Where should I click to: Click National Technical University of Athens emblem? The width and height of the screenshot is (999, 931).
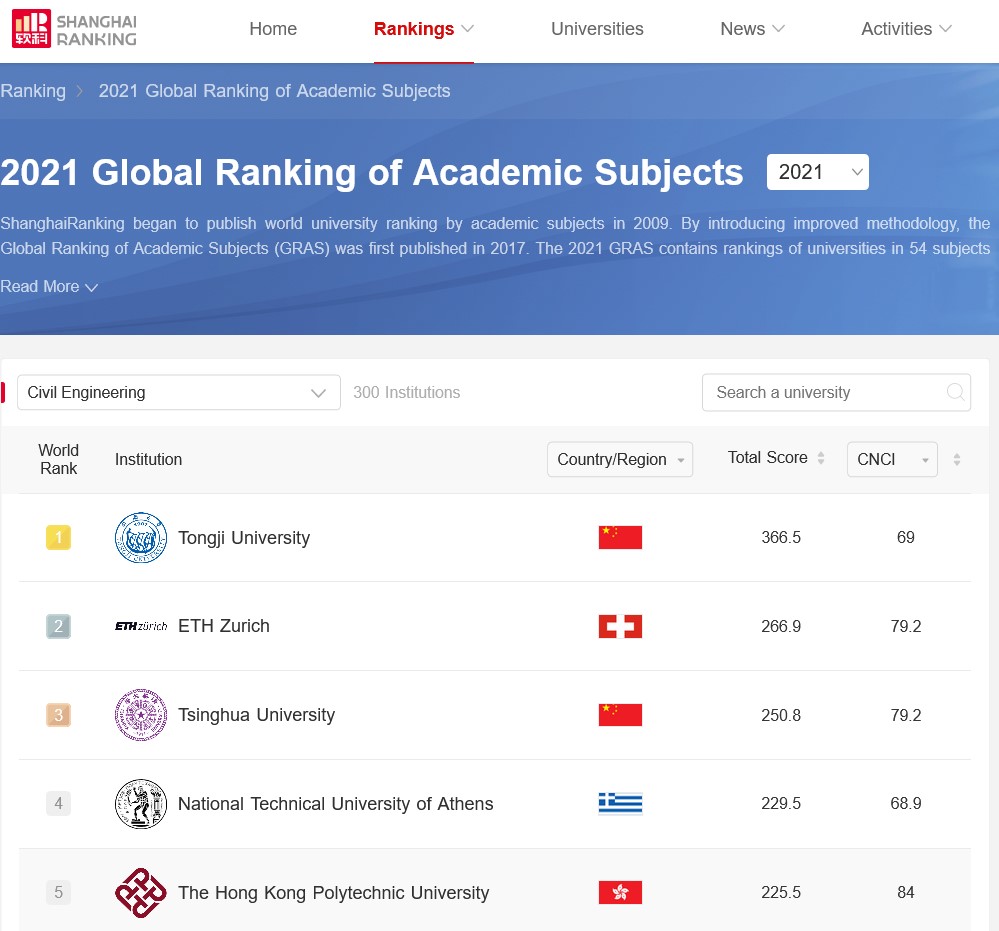click(141, 804)
